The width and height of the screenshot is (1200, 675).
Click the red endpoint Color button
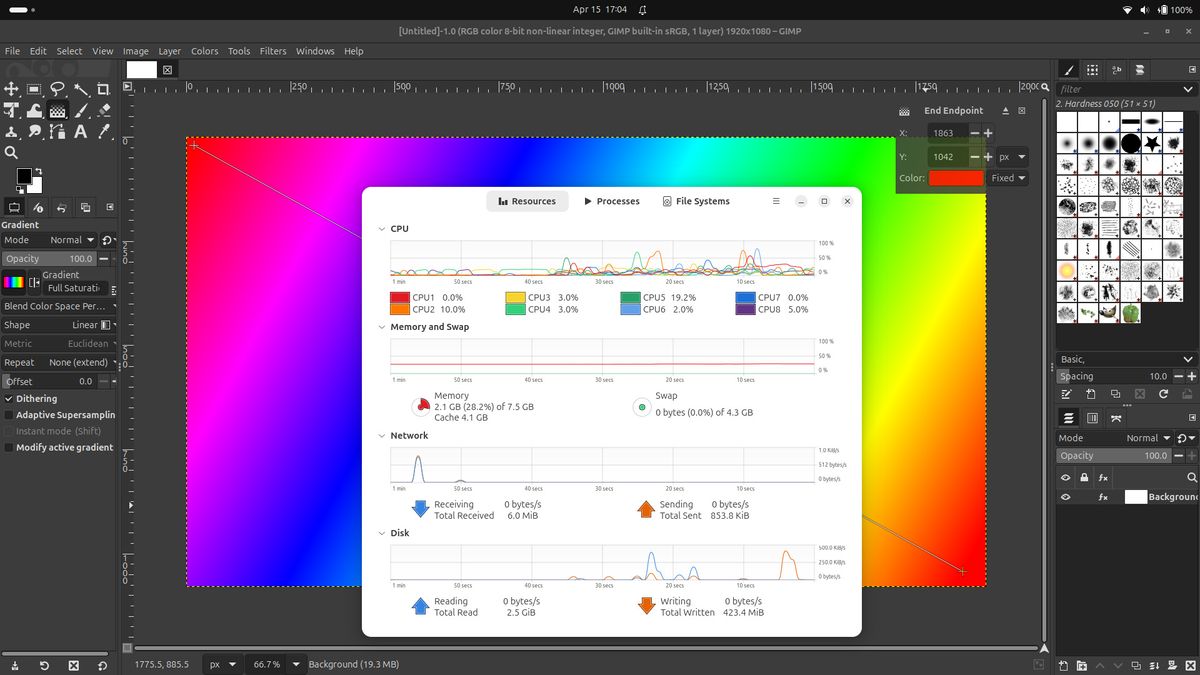[x=955, y=178]
